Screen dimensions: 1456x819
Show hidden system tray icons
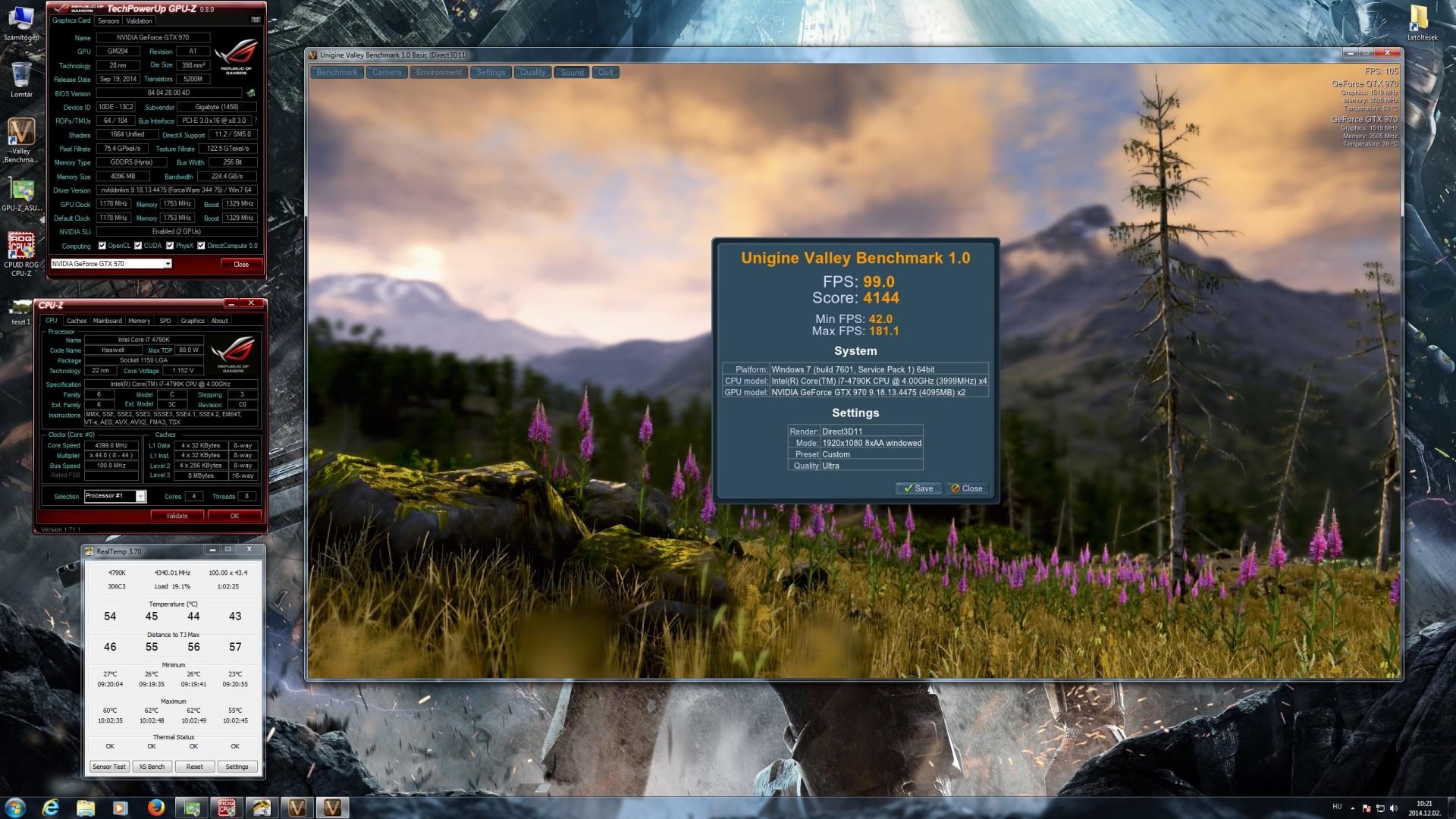[1353, 808]
